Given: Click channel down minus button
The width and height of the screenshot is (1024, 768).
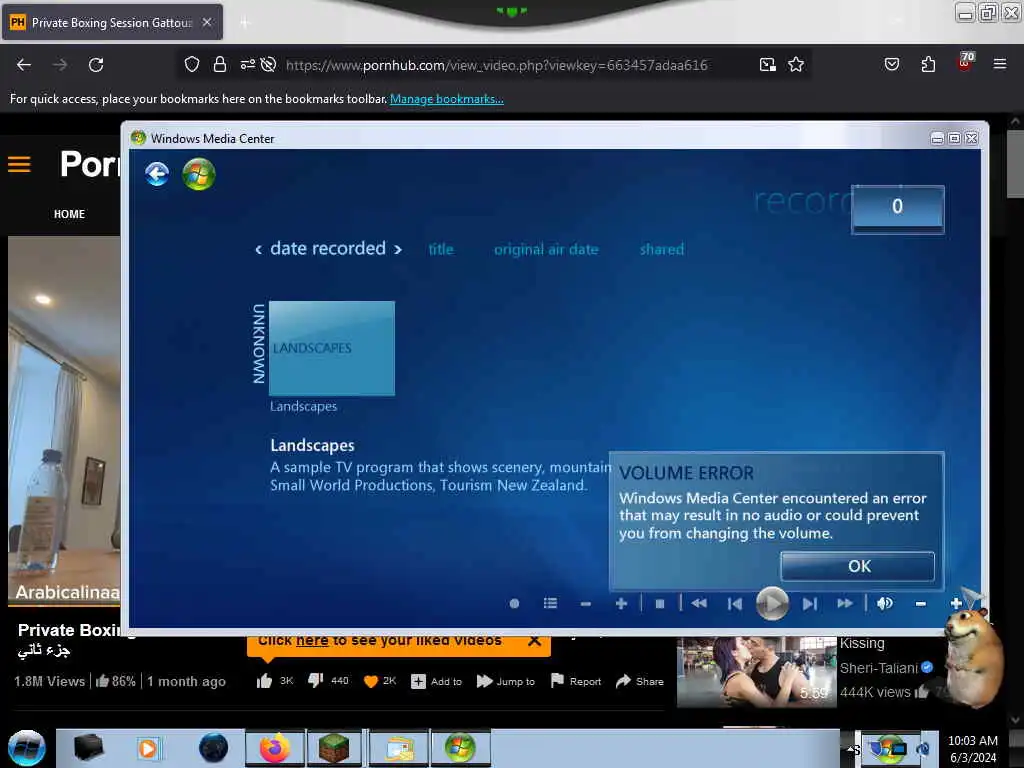Looking at the screenshot, I should coord(586,604).
